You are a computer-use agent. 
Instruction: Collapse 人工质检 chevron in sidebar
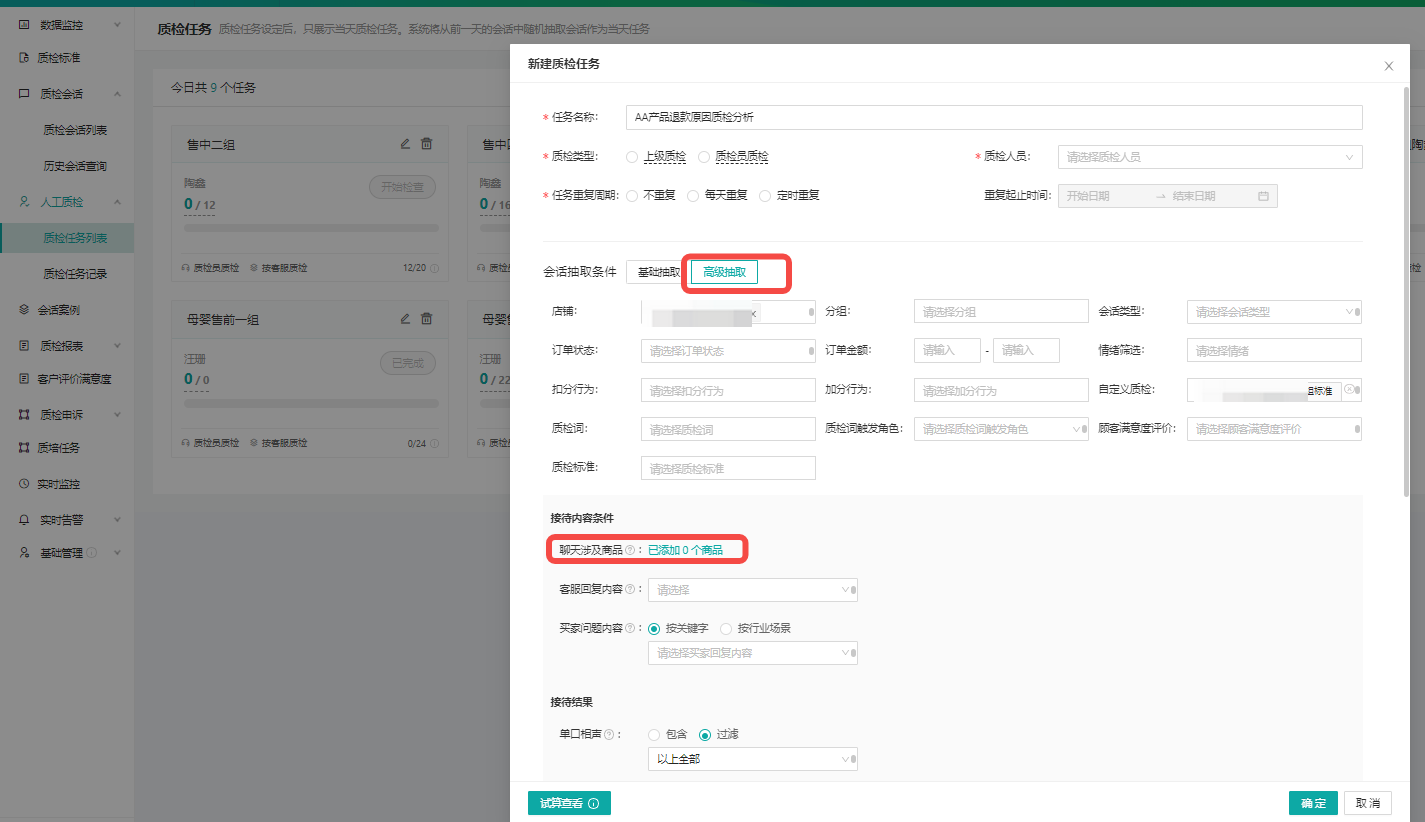(x=117, y=202)
